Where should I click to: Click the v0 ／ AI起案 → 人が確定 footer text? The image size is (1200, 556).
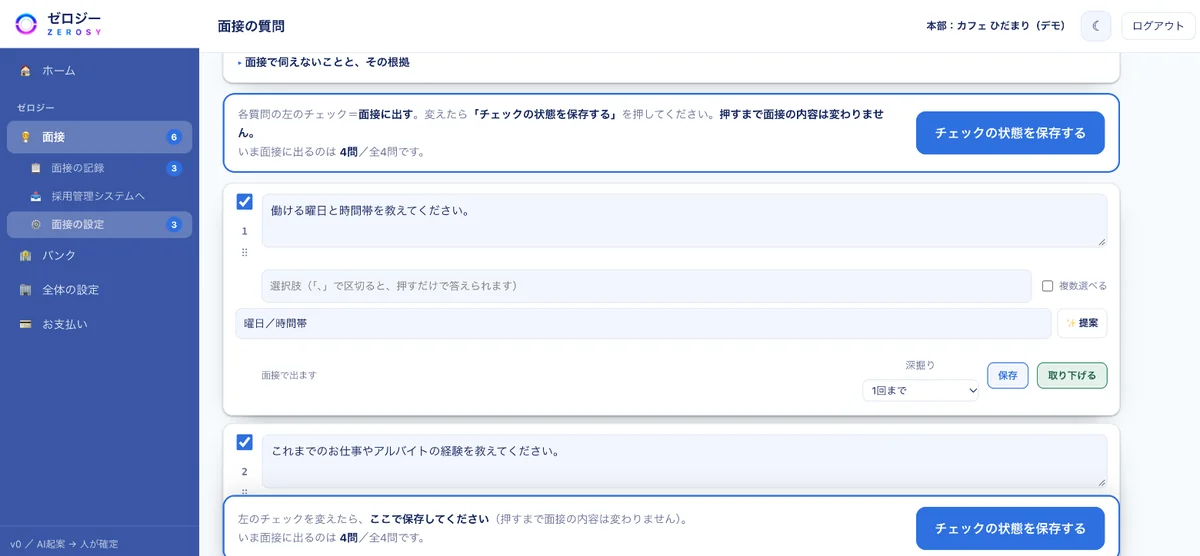[x=64, y=544]
